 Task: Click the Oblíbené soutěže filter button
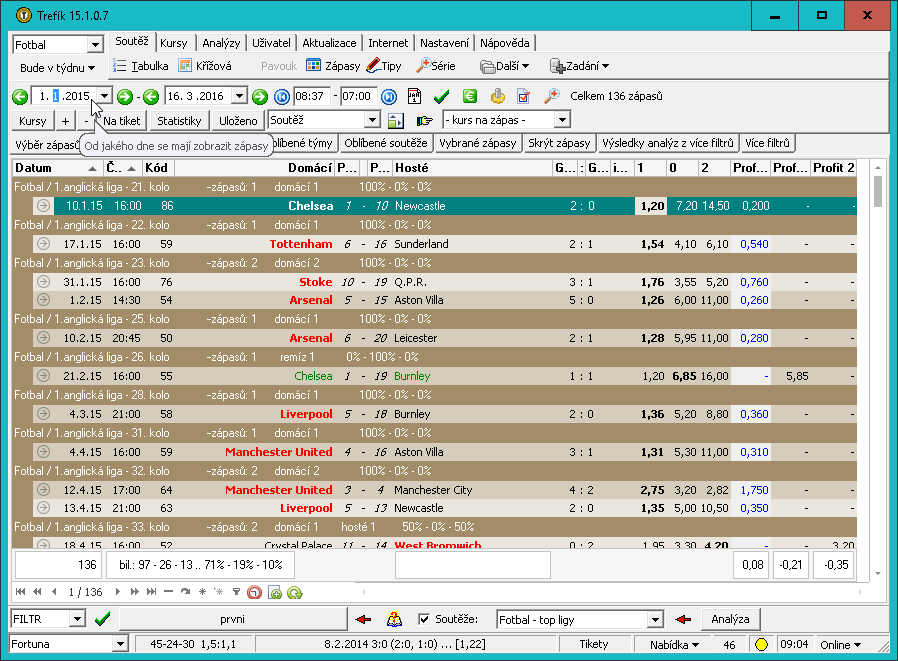[x=386, y=143]
